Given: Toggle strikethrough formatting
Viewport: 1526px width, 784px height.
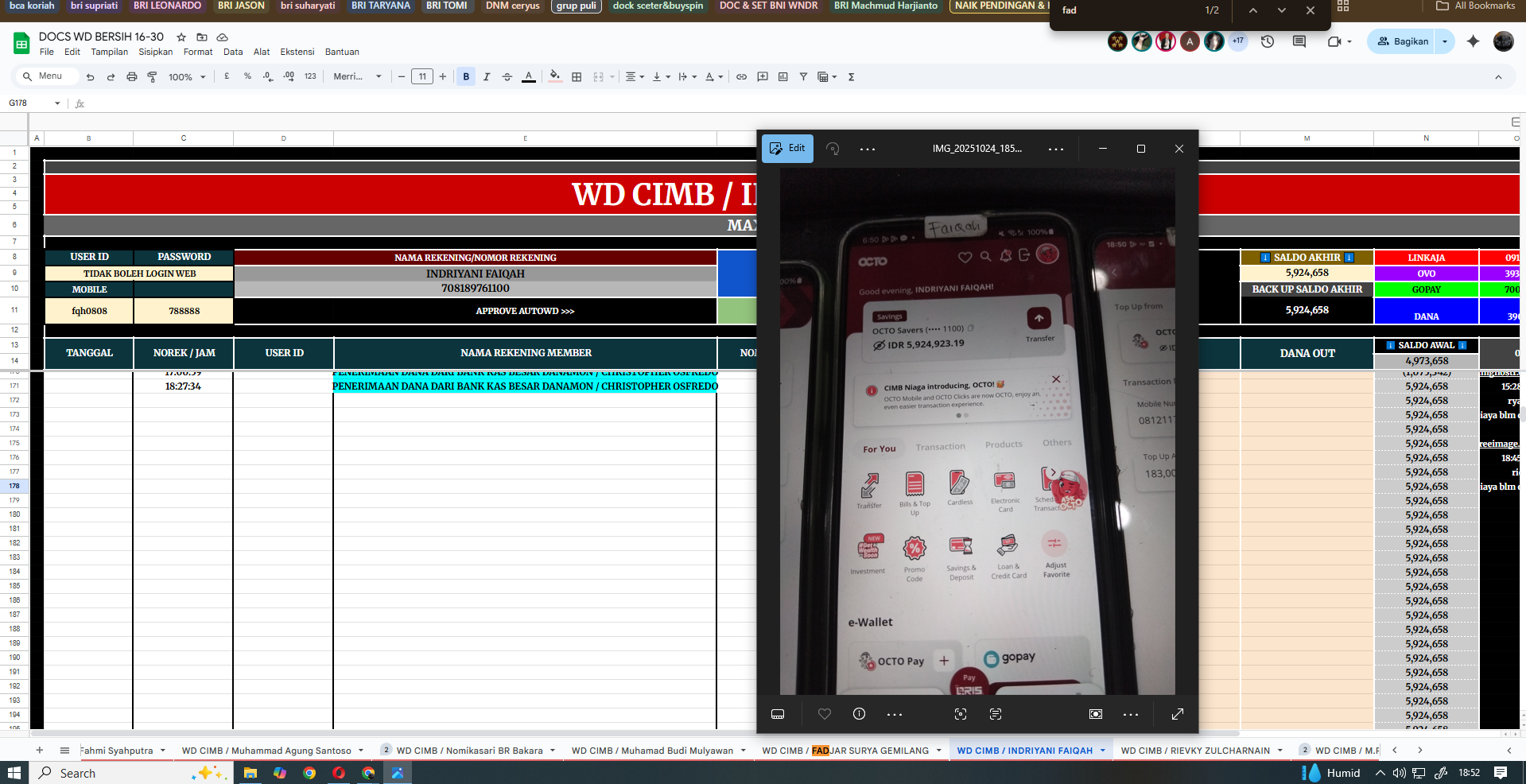Looking at the screenshot, I should (x=507, y=77).
